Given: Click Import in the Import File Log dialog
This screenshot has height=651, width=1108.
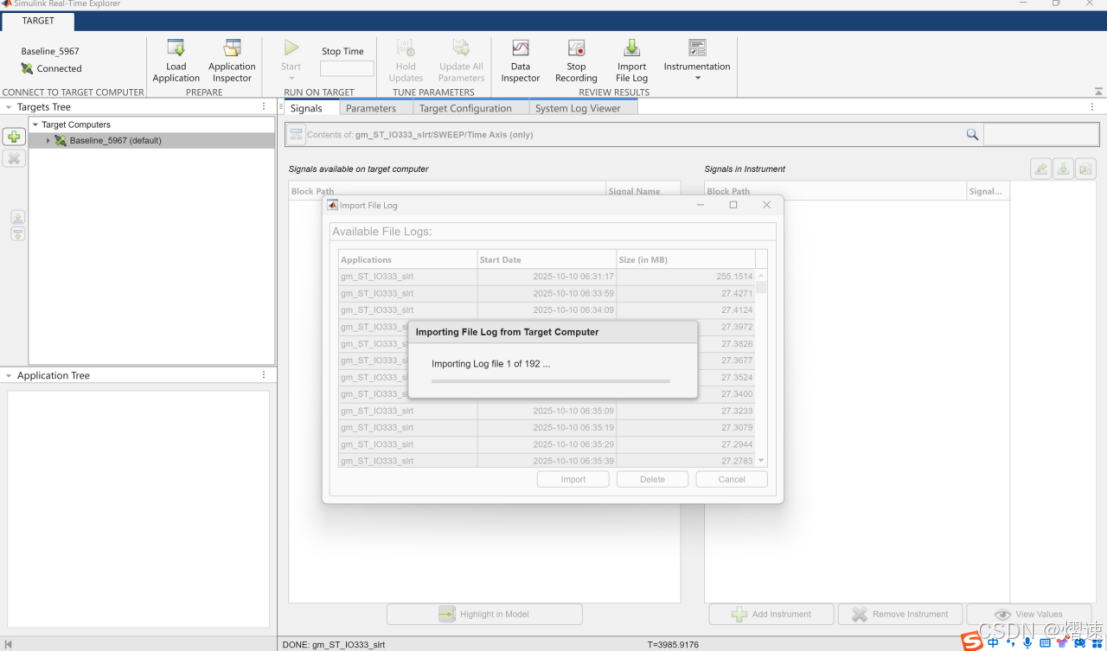Looking at the screenshot, I should click(573, 479).
